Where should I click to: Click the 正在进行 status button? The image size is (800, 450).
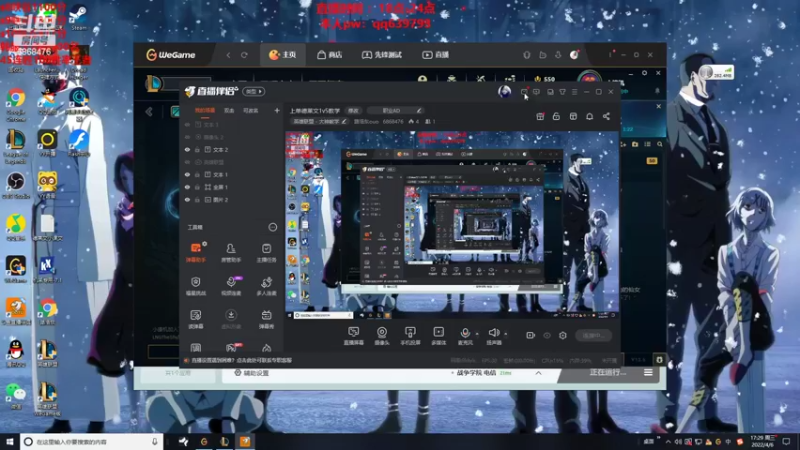[608, 372]
